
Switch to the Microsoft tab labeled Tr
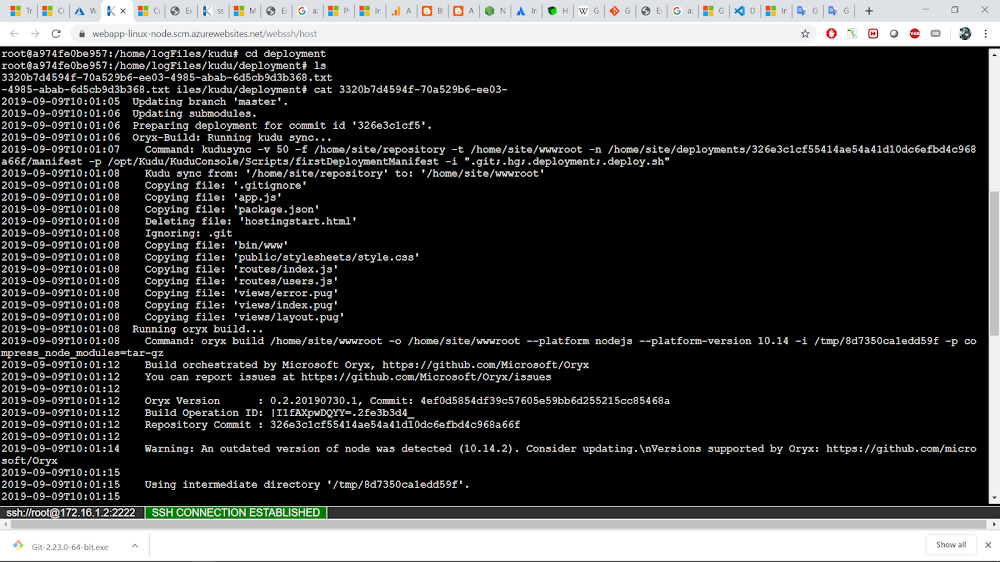pos(21,11)
